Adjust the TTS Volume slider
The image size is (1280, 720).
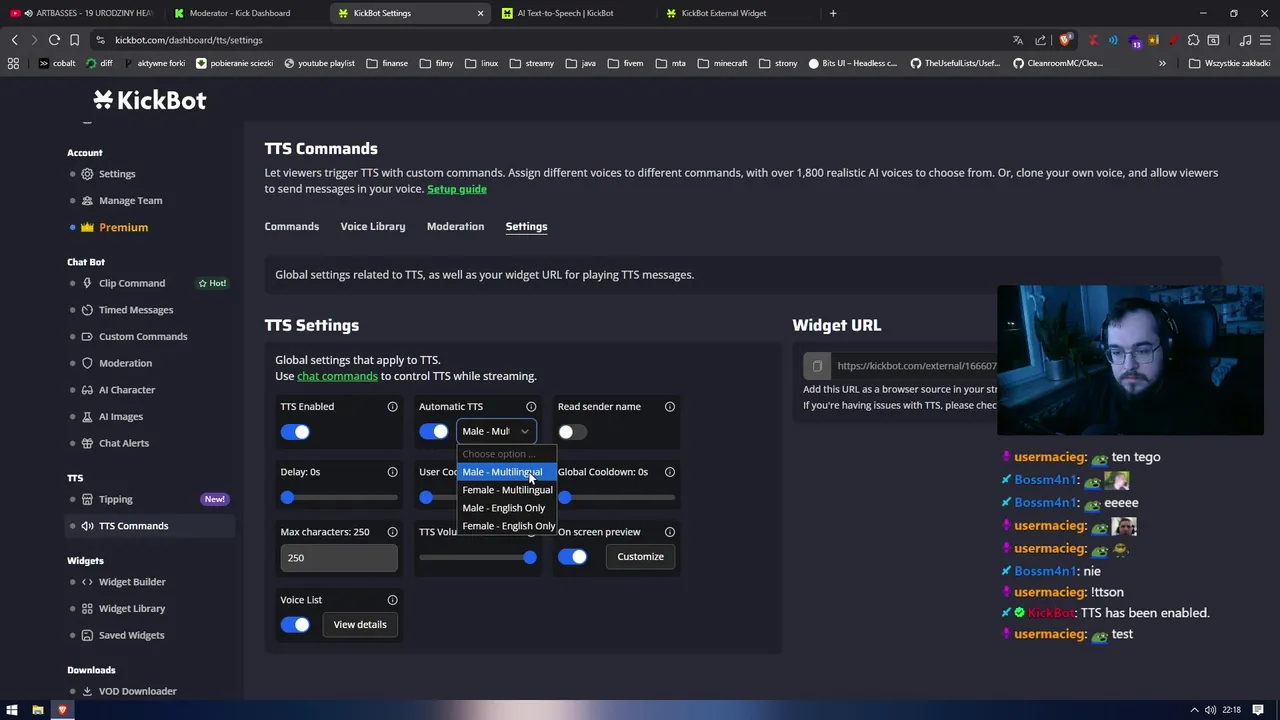tap(478, 557)
